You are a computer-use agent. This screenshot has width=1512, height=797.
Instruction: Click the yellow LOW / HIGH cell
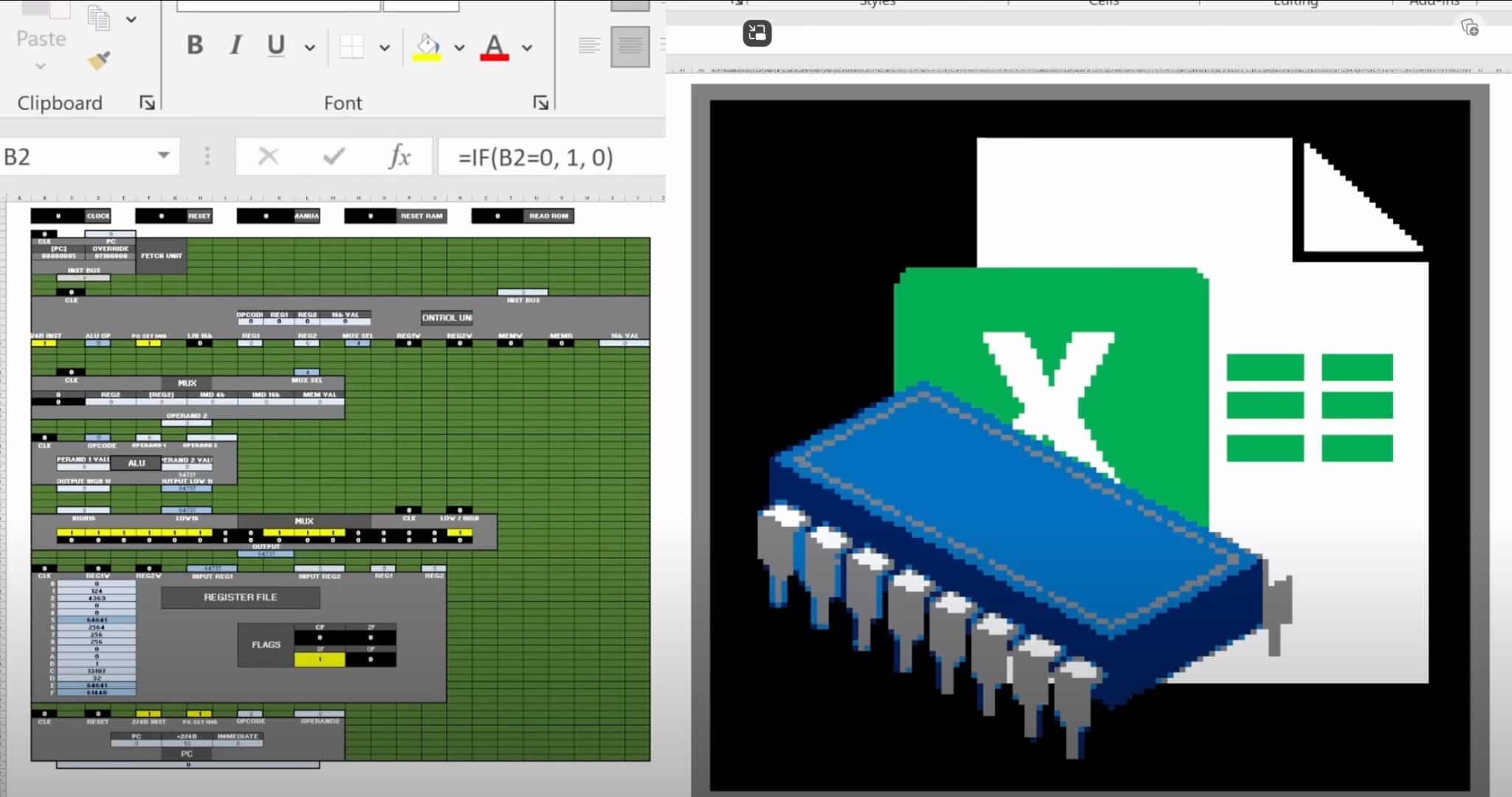click(459, 533)
